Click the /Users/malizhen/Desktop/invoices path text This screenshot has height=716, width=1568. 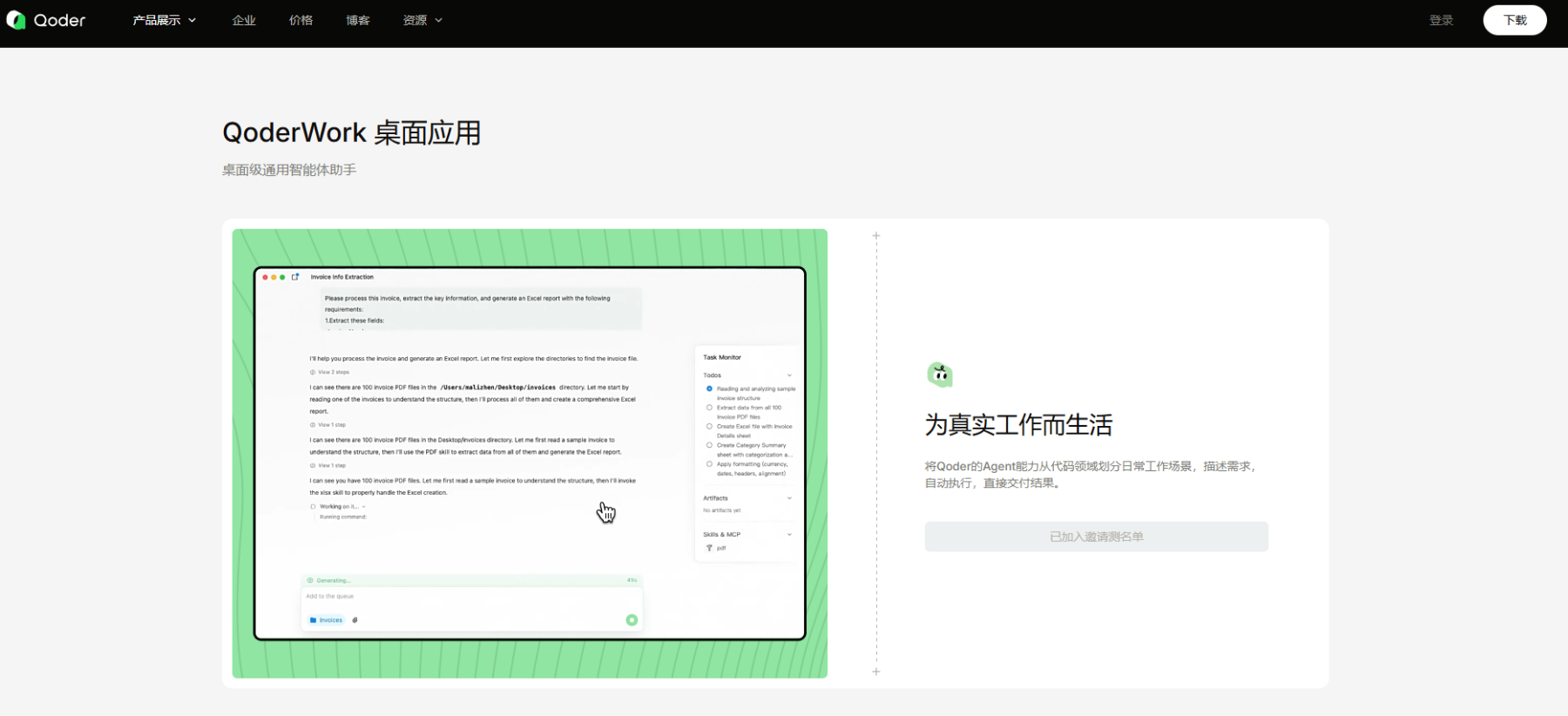(x=497, y=388)
